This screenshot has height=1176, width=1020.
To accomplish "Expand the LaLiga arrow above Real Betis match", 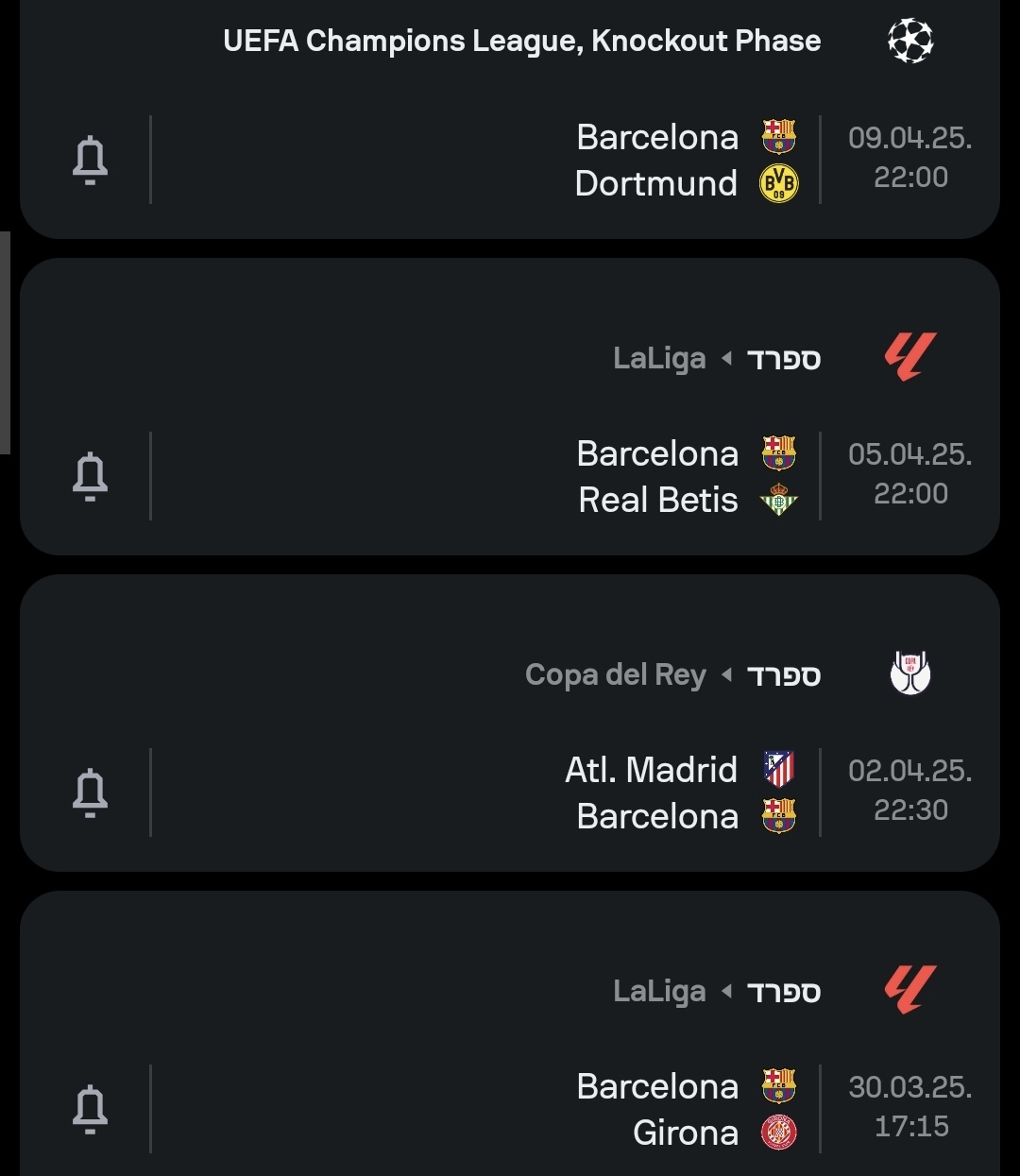I will pos(726,358).
